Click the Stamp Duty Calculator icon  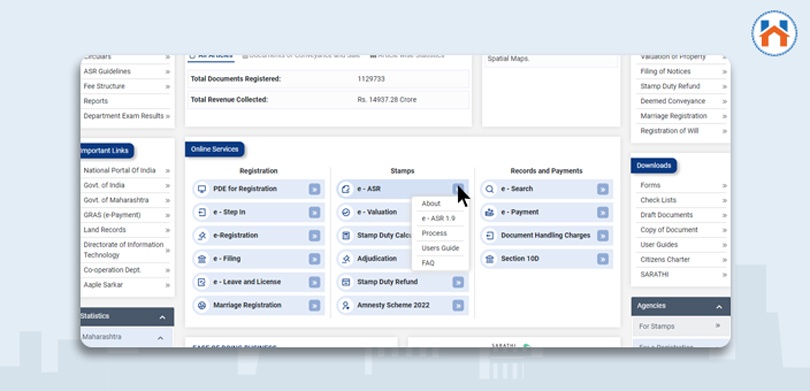346,236
